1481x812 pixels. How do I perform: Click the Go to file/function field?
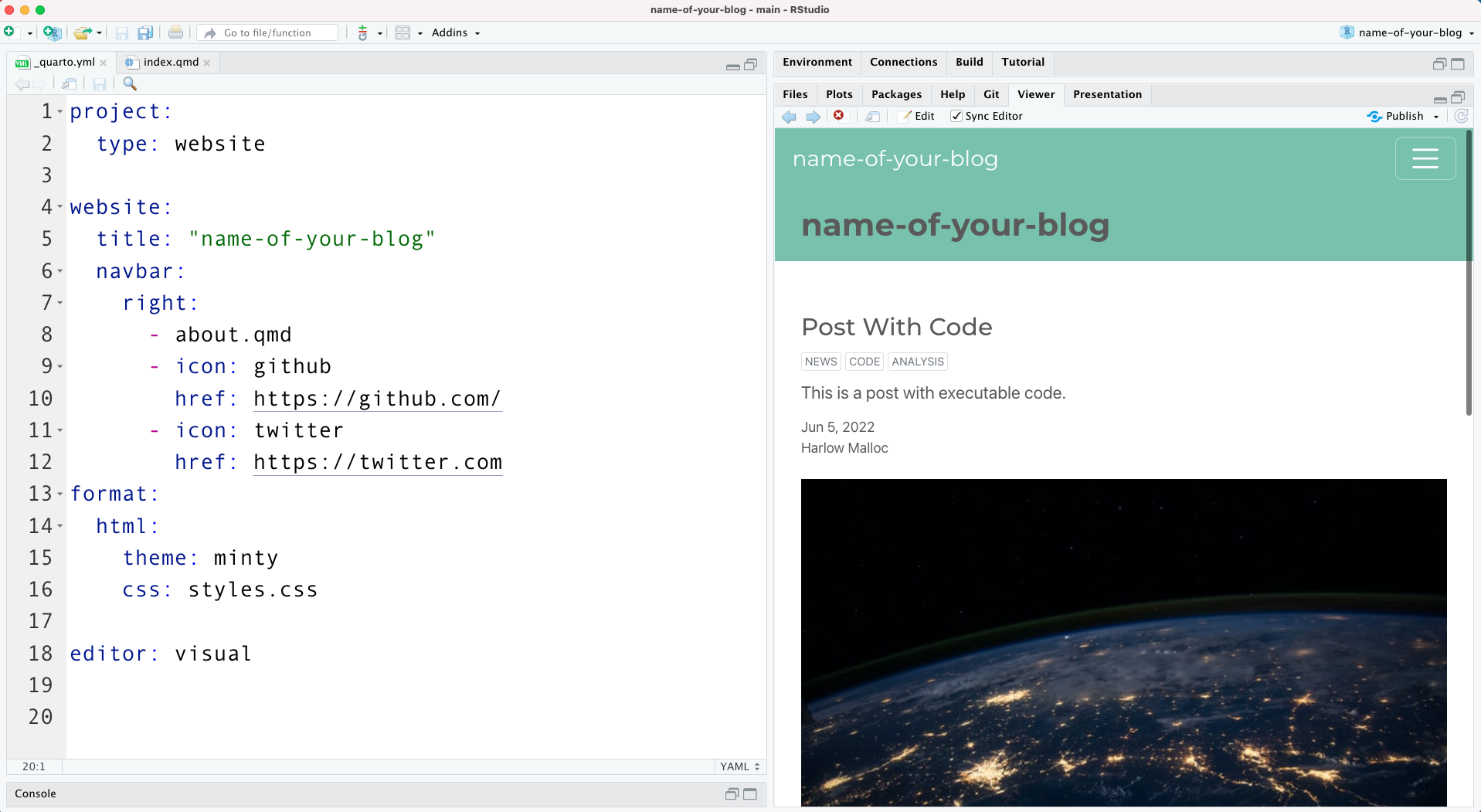267,32
